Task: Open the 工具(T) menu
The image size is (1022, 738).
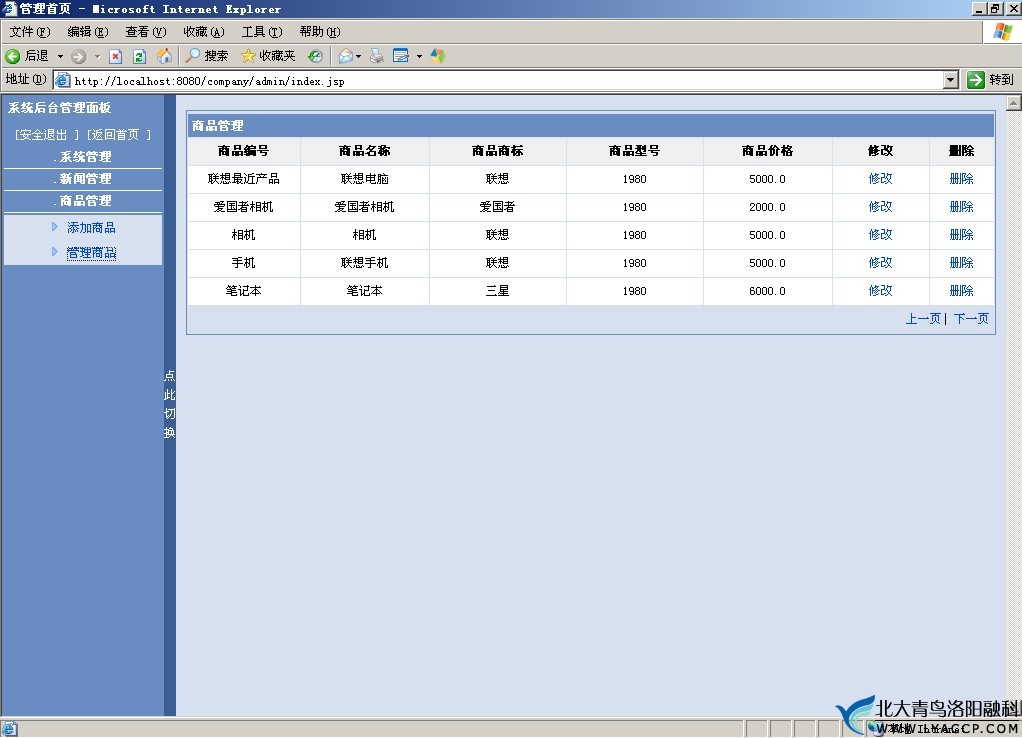Action: [261, 32]
